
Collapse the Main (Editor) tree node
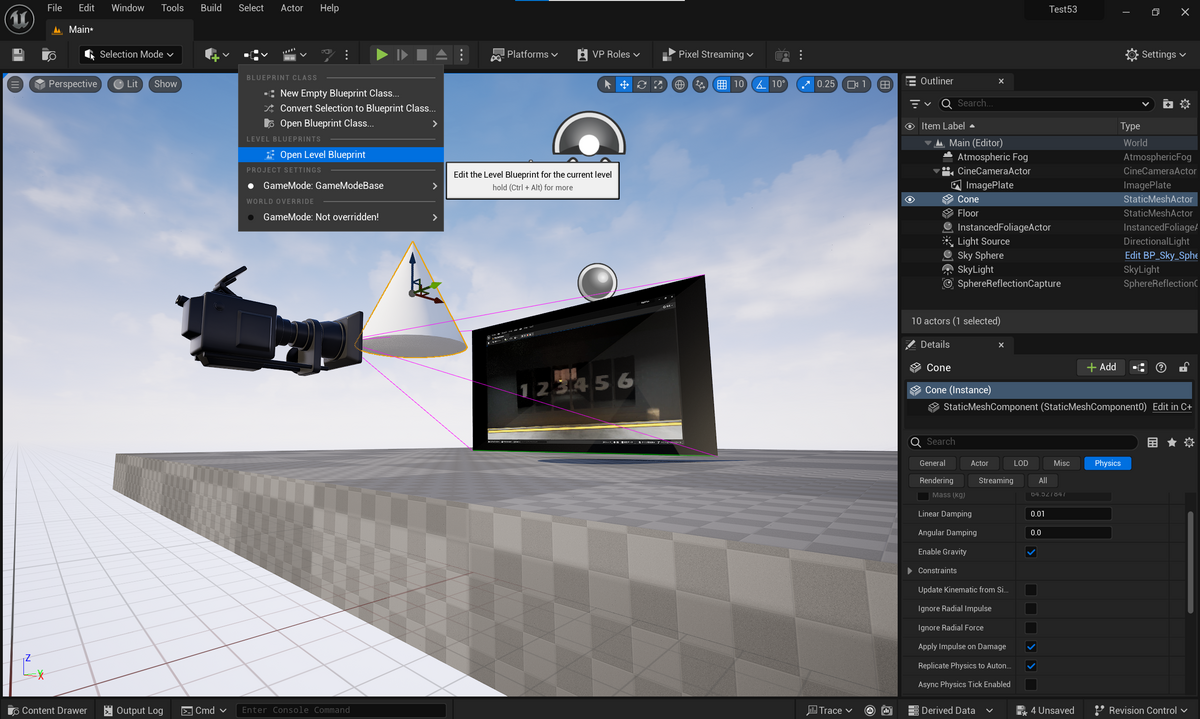tap(929, 143)
